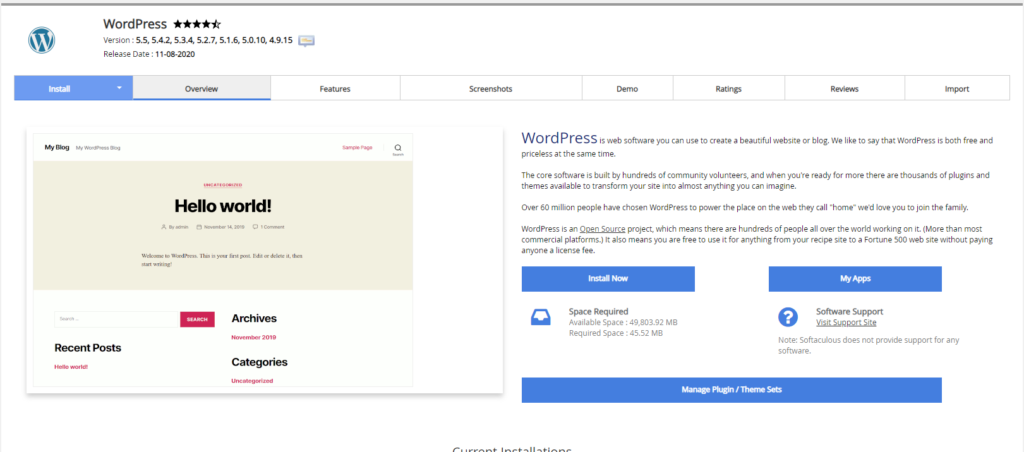Click Sample Page link in preview
This screenshot has width=1024, height=452.
click(357, 148)
